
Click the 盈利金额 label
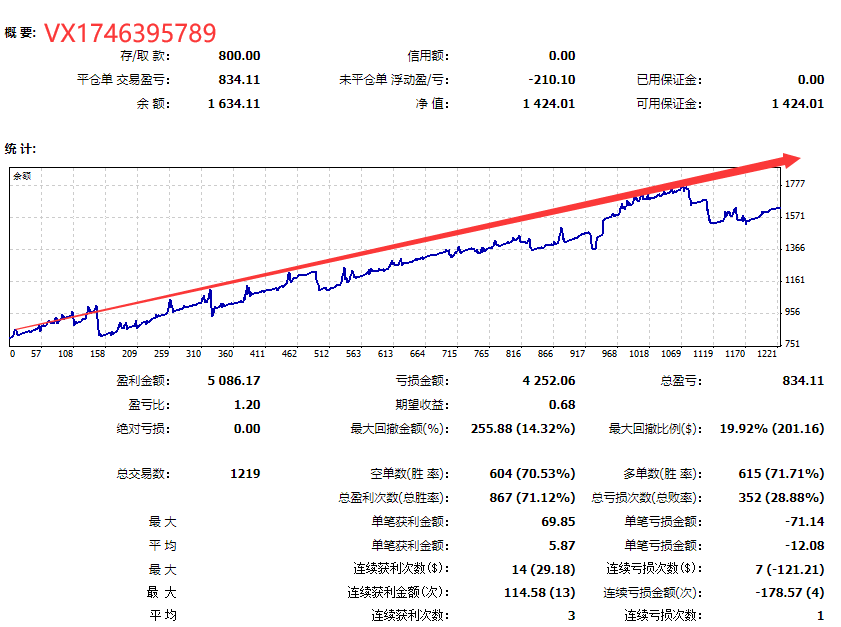[x=143, y=381]
